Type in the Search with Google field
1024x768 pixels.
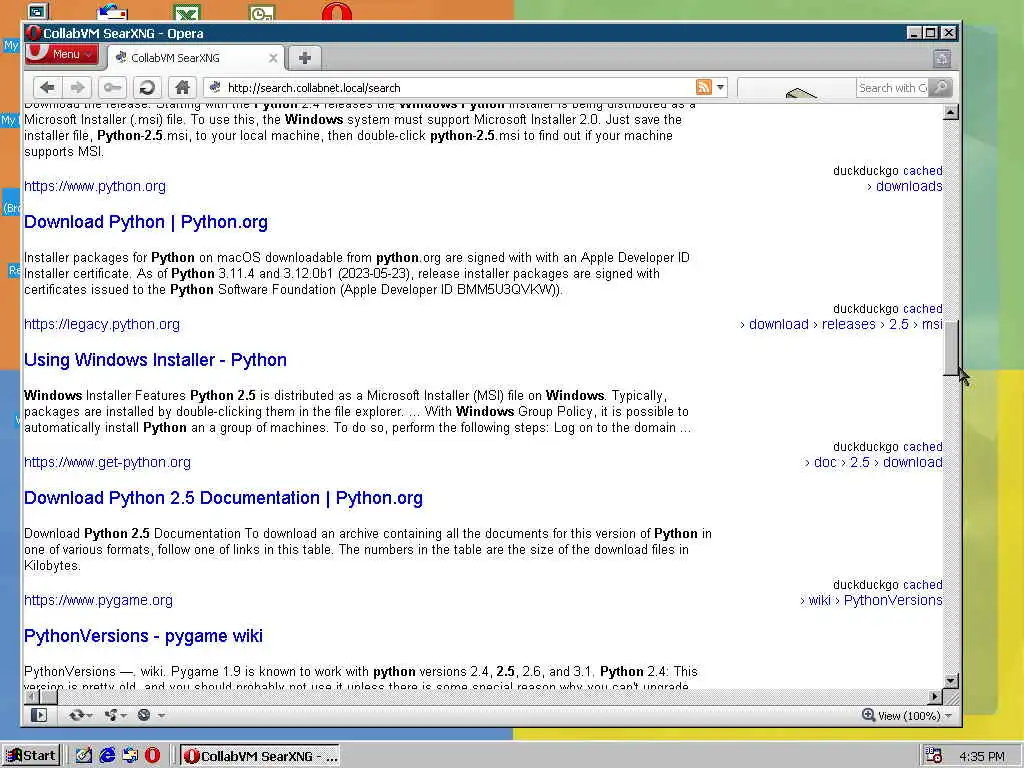point(892,88)
